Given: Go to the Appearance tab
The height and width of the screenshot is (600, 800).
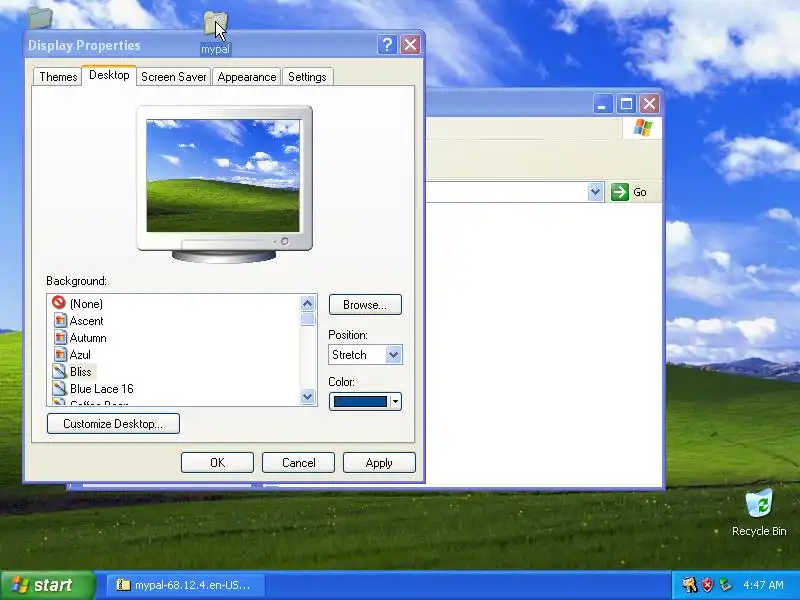Looking at the screenshot, I should 246,77.
